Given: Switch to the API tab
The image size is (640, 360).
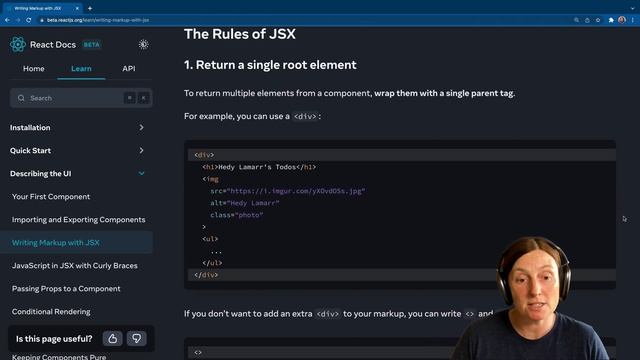Looking at the screenshot, I should (129, 69).
